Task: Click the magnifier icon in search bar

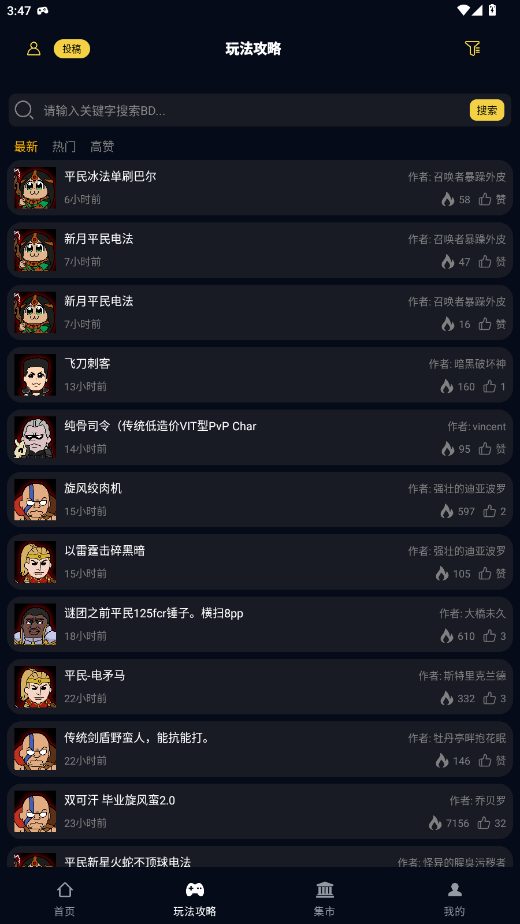Action: tap(24, 110)
